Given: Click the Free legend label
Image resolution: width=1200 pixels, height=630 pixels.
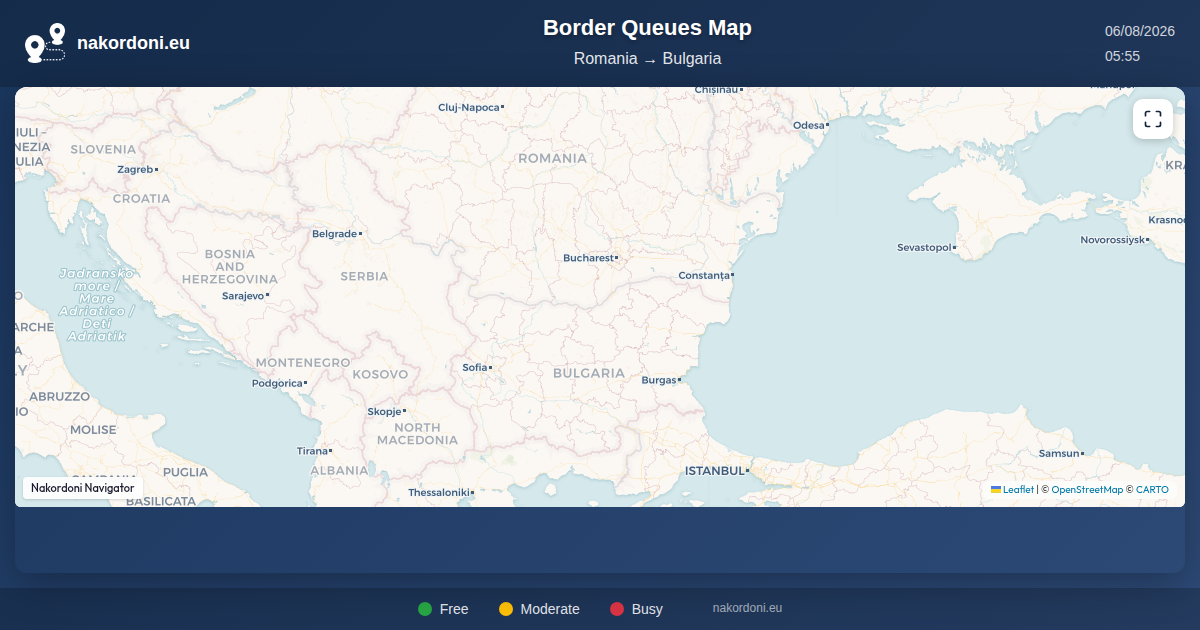Looking at the screenshot, I should pos(454,609).
